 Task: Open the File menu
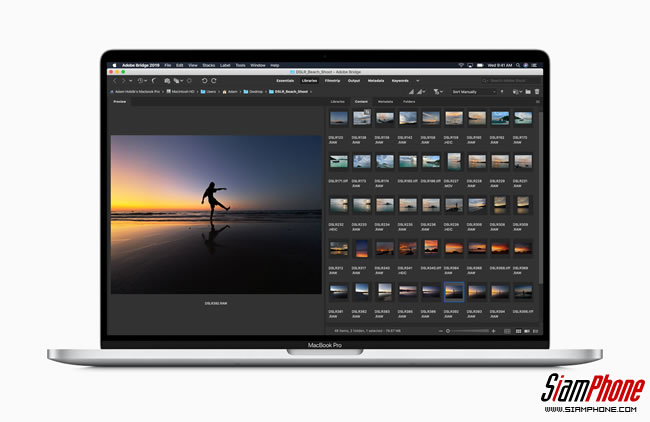tap(167, 65)
